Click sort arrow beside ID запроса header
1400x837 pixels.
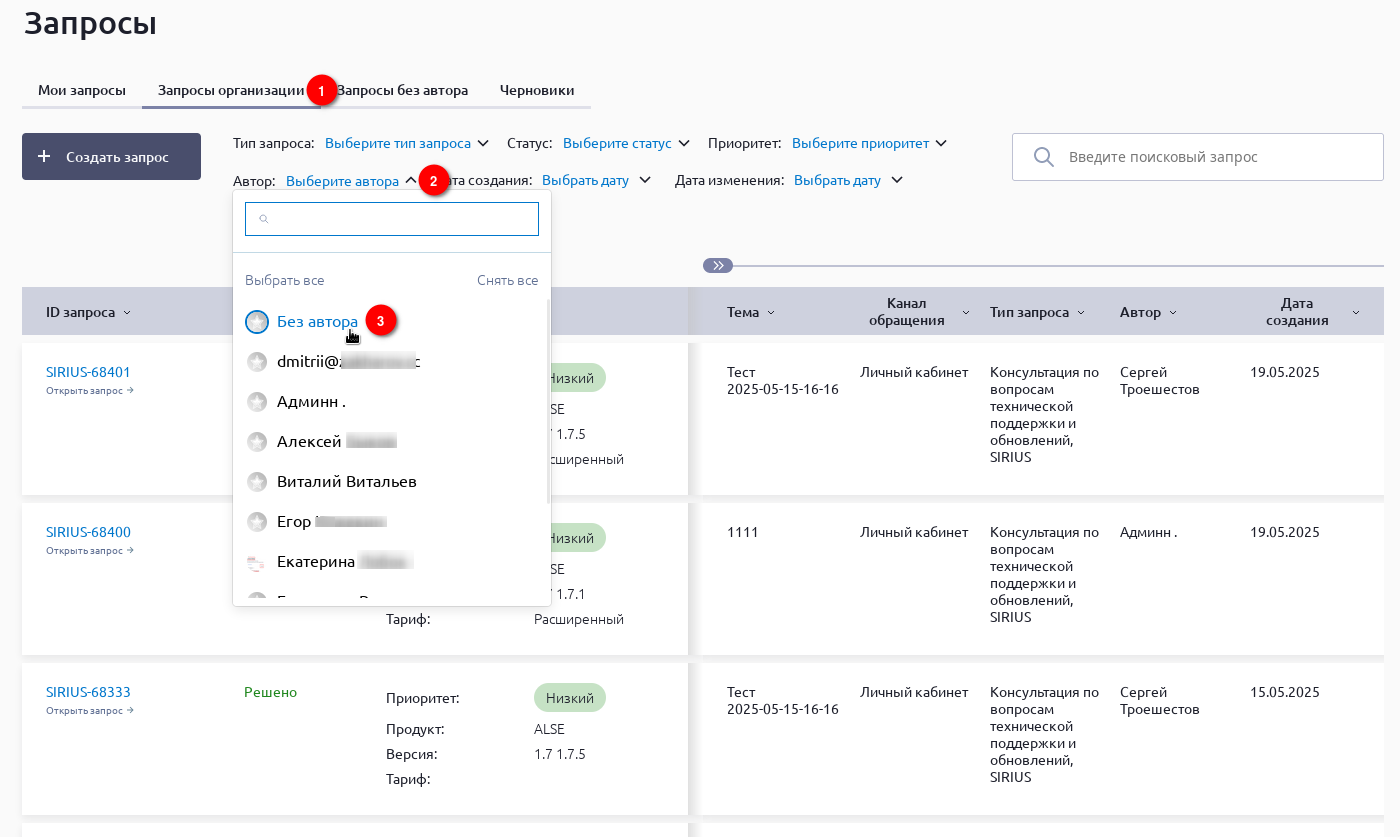pyautogui.click(x=127, y=313)
